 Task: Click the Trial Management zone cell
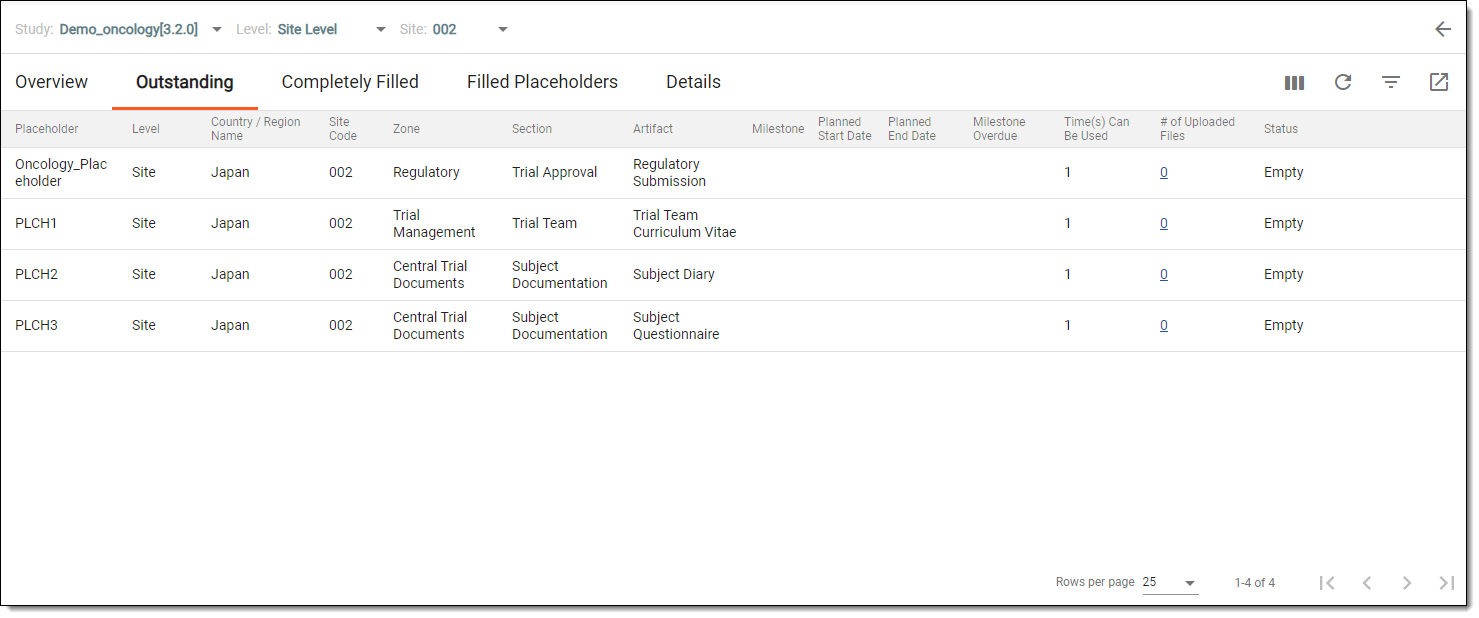coord(434,223)
